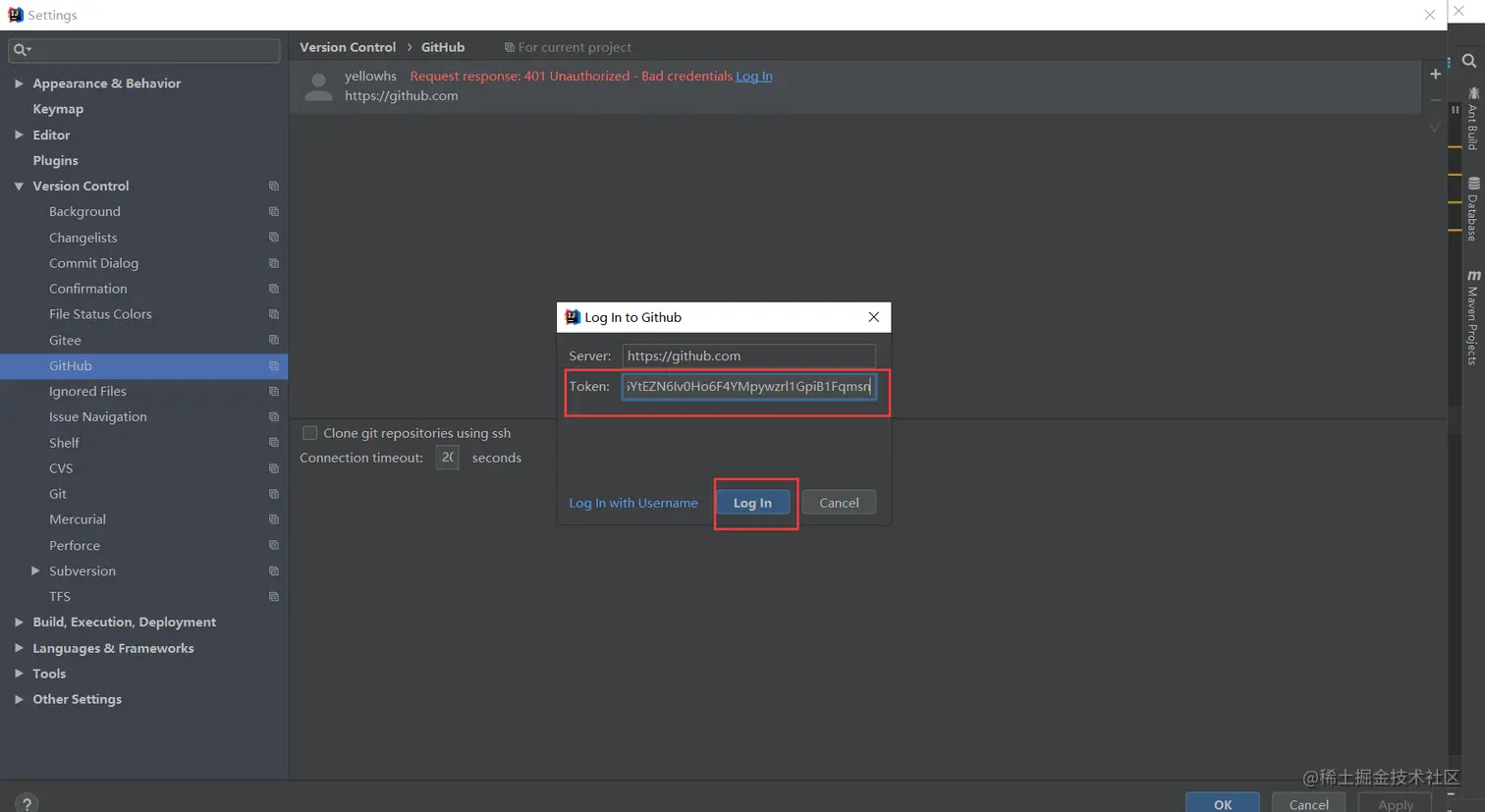
Task: Open the Gitee settings page
Action: pos(65,340)
